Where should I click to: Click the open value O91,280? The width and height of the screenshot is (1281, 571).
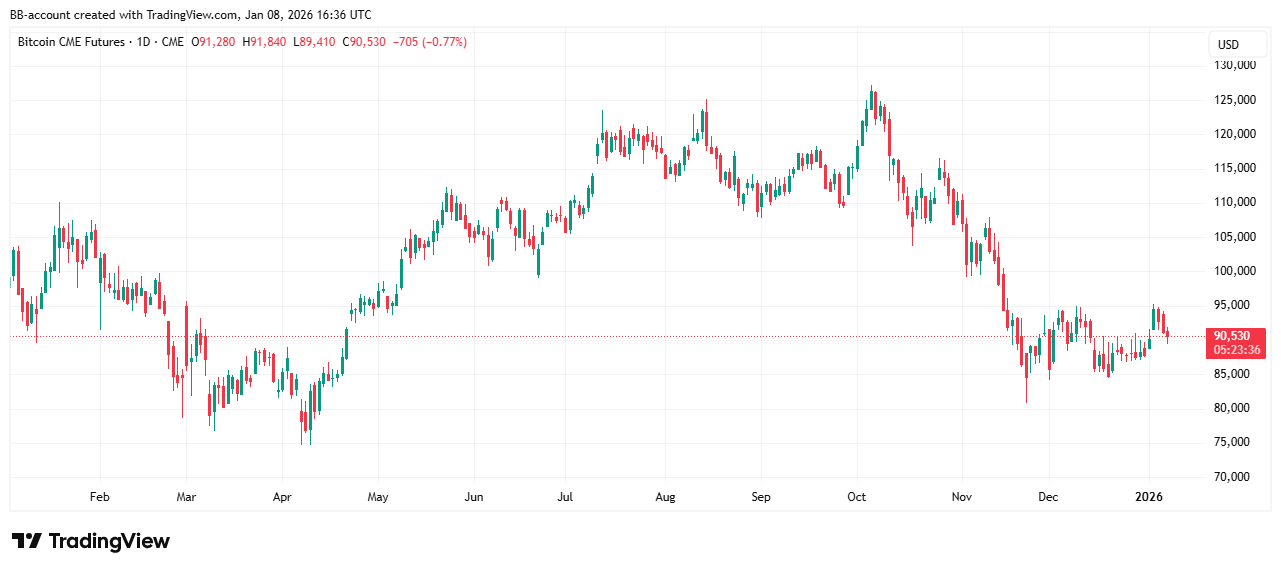pos(217,42)
